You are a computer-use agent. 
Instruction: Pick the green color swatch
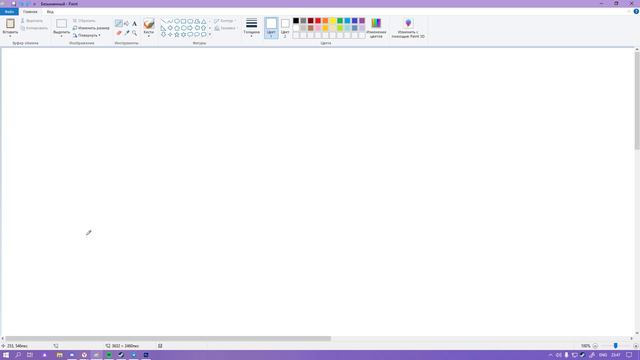(x=340, y=20)
